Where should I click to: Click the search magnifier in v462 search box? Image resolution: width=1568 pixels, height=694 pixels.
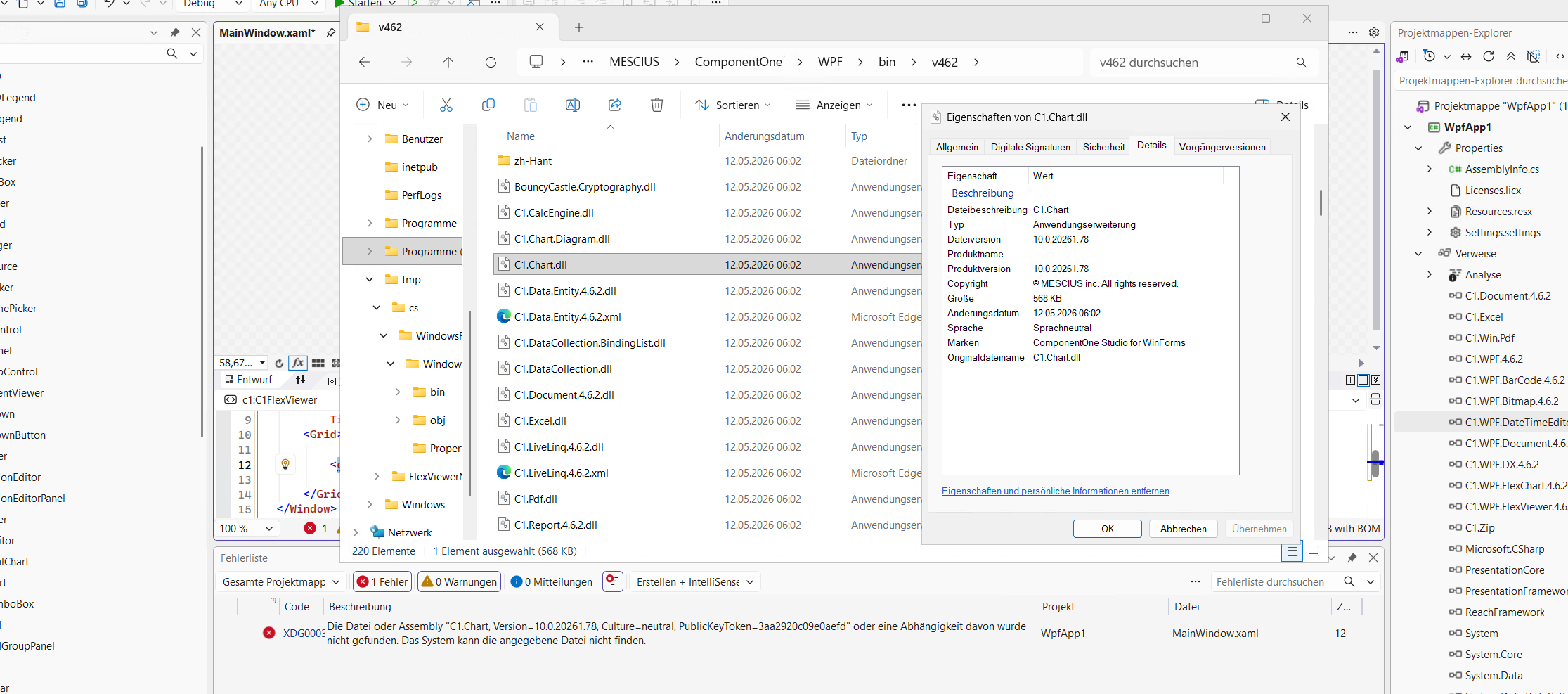1301,62
